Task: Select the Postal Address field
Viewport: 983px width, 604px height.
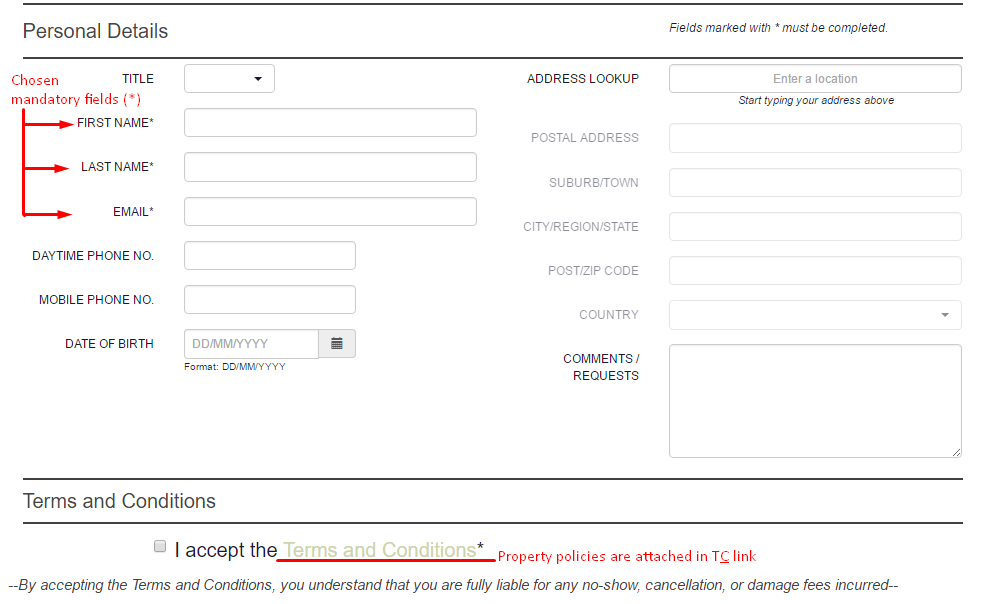Action: [815, 138]
